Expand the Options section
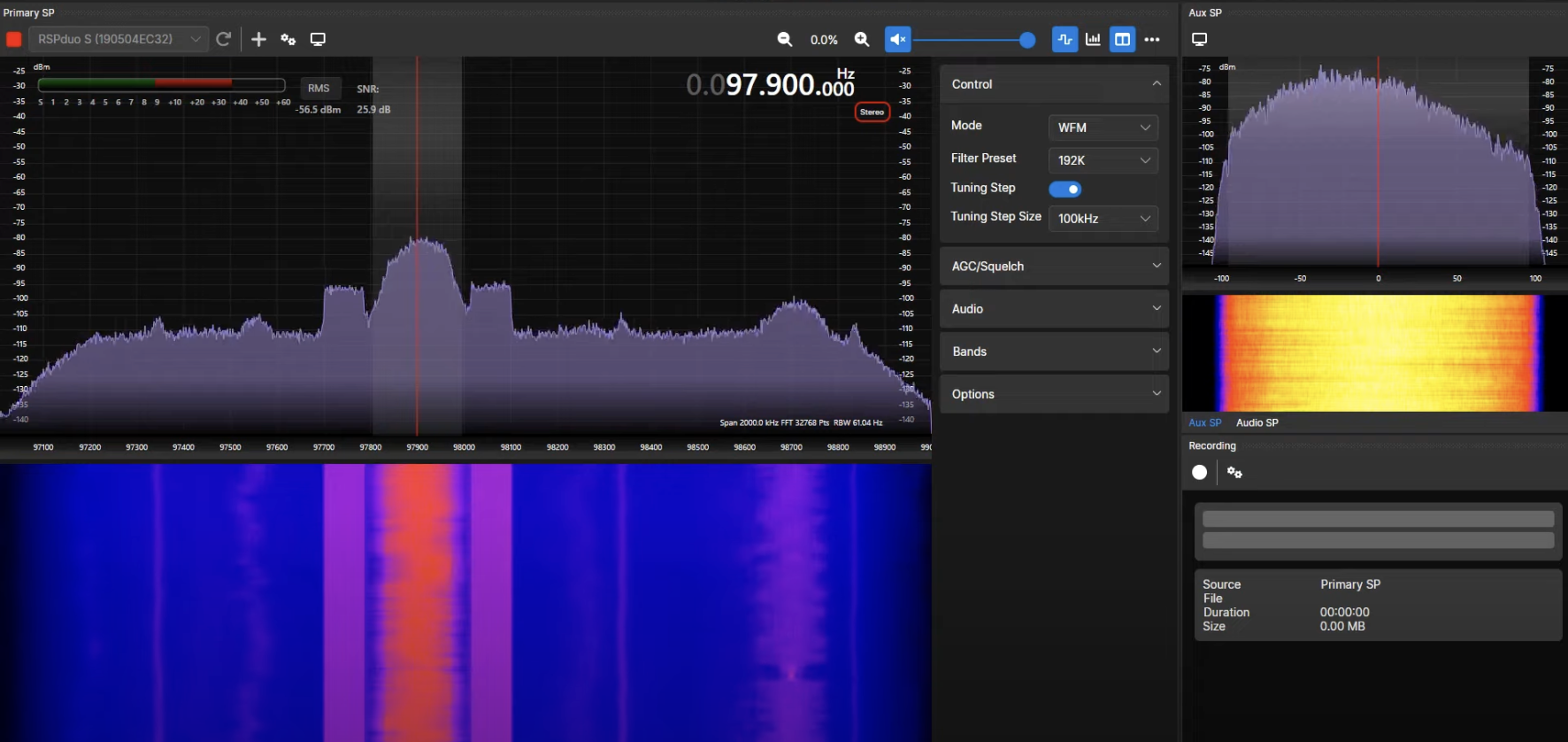The height and width of the screenshot is (742, 1568). pos(1054,394)
